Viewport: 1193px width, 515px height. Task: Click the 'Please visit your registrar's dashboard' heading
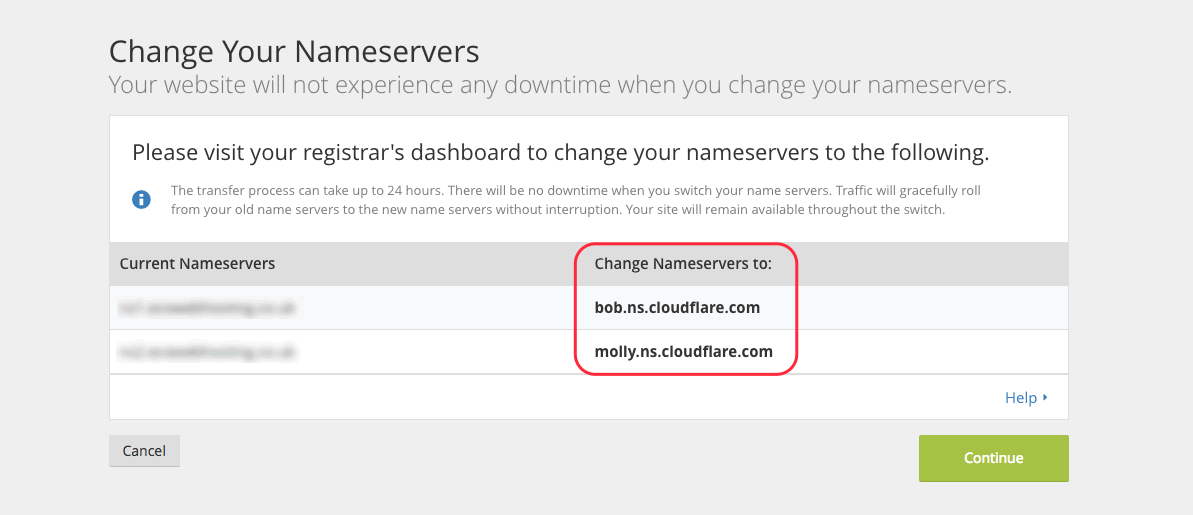pyautogui.click(x=561, y=153)
